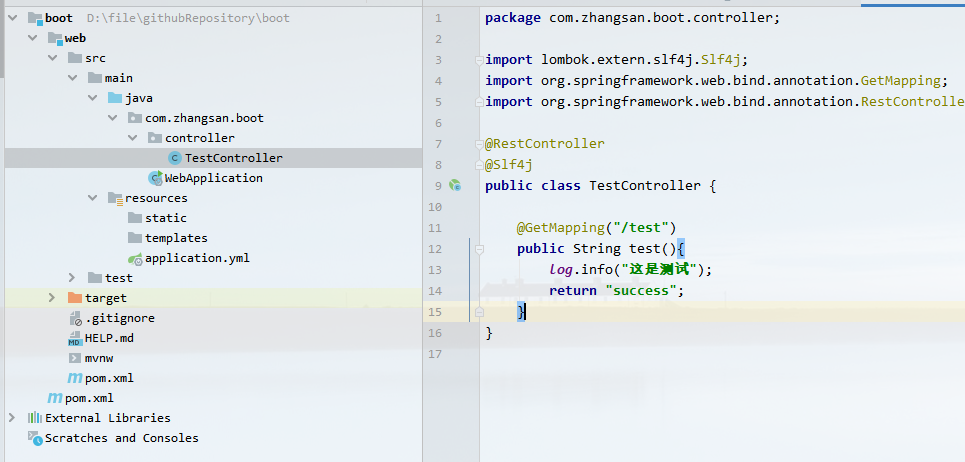Click the src folder icon
Viewport: 965px width, 462px height.
point(75,58)
